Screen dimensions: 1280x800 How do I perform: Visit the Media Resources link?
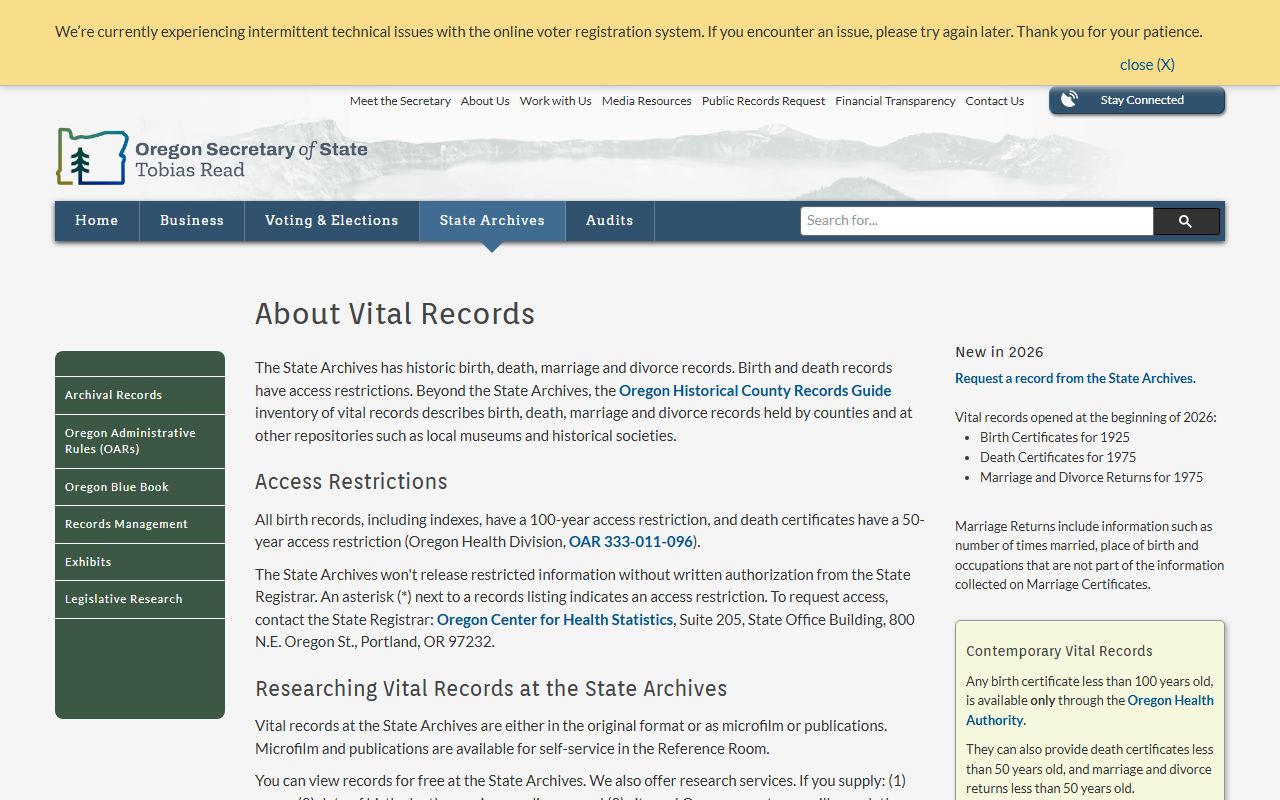point(647,101)
